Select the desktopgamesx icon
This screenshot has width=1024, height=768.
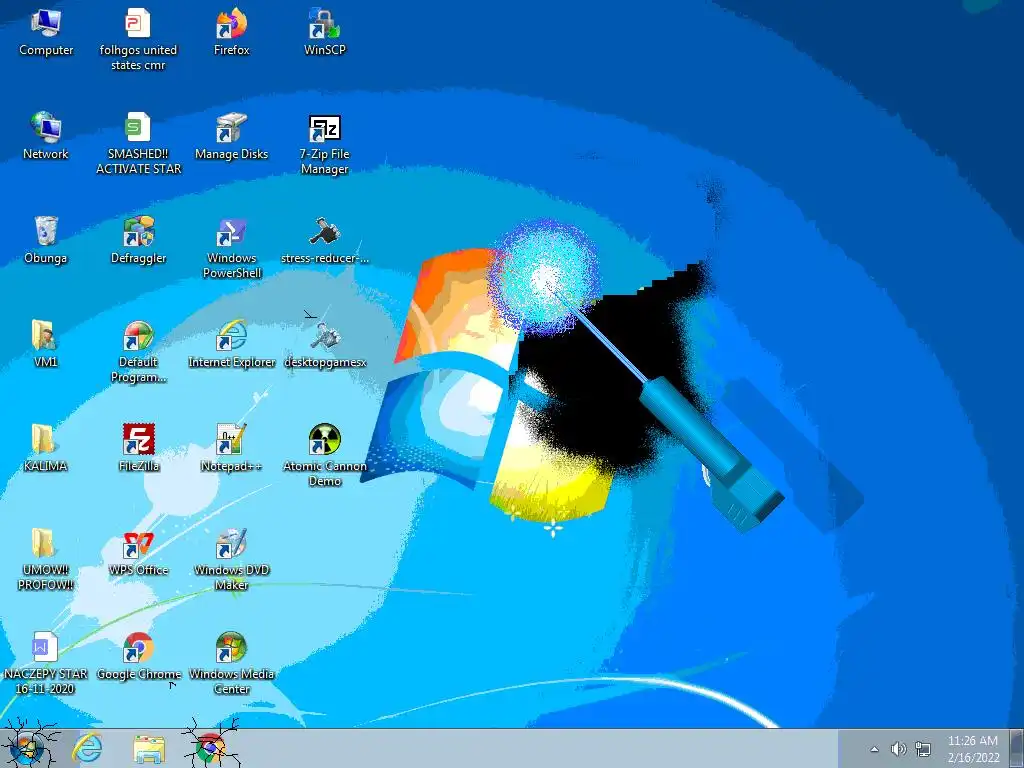[x=325, y=344]
